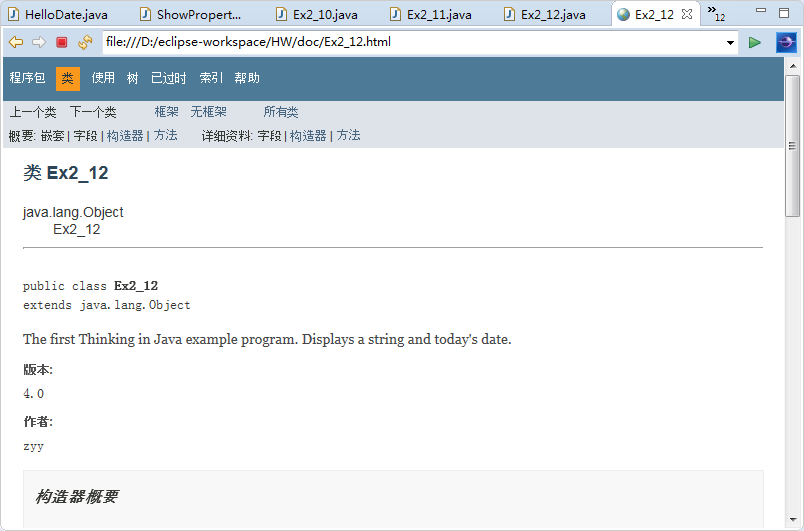Go forward in the internal browser
This screenshot has width=804, height=531.
tap(39, 42)
